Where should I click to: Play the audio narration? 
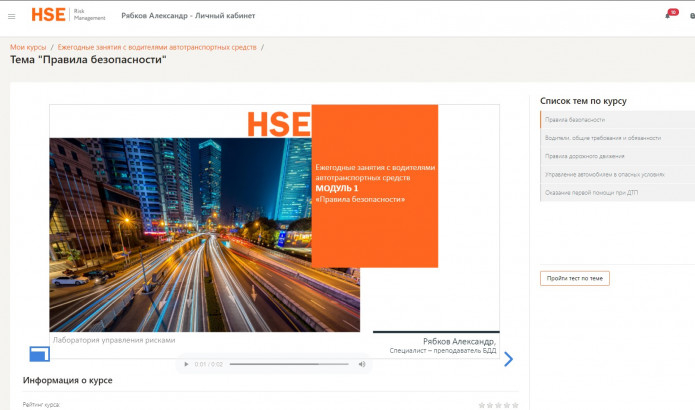click(186, 364)
